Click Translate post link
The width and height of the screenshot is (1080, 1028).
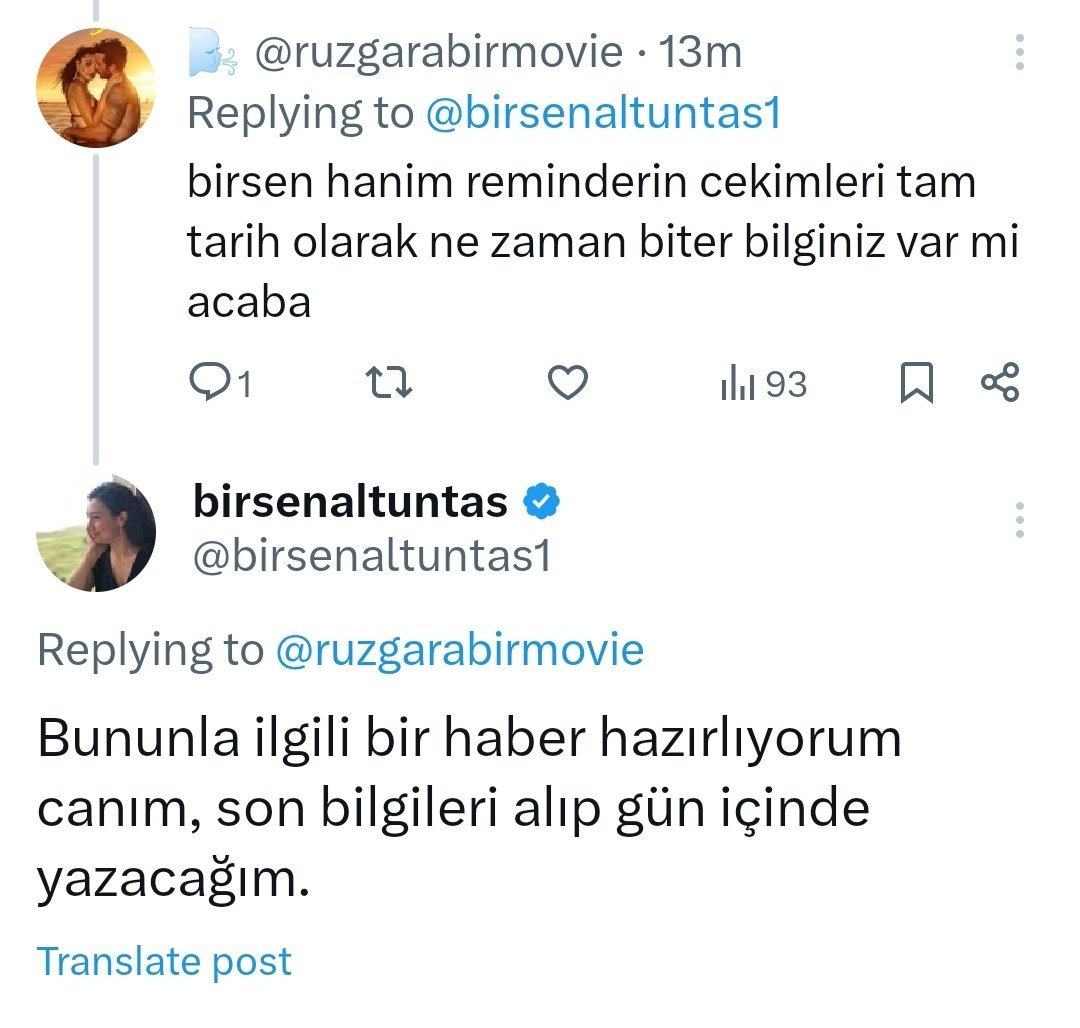pyautogui.click(x=164, y=961)
